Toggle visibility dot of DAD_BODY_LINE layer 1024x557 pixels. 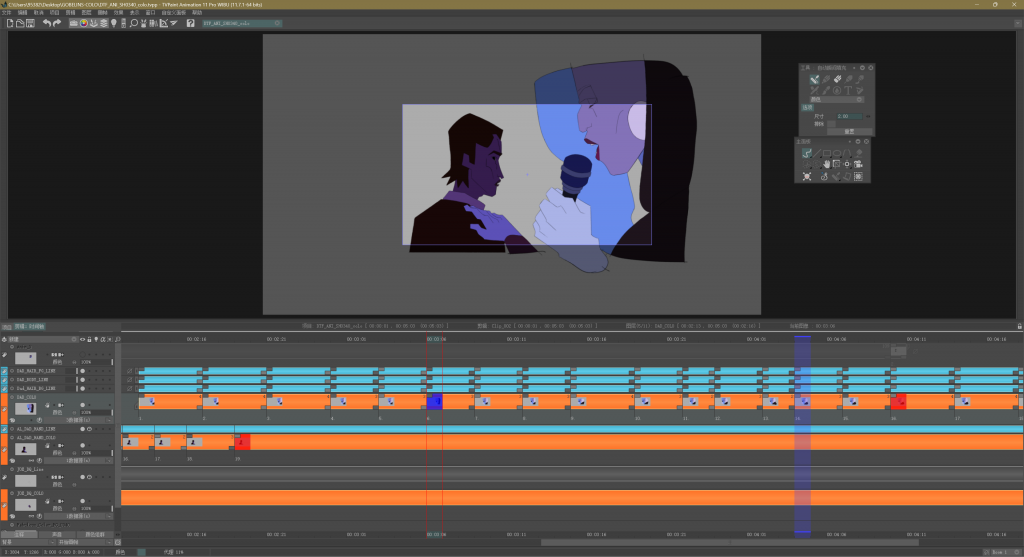pyautogui.click(x=82, y=380)
